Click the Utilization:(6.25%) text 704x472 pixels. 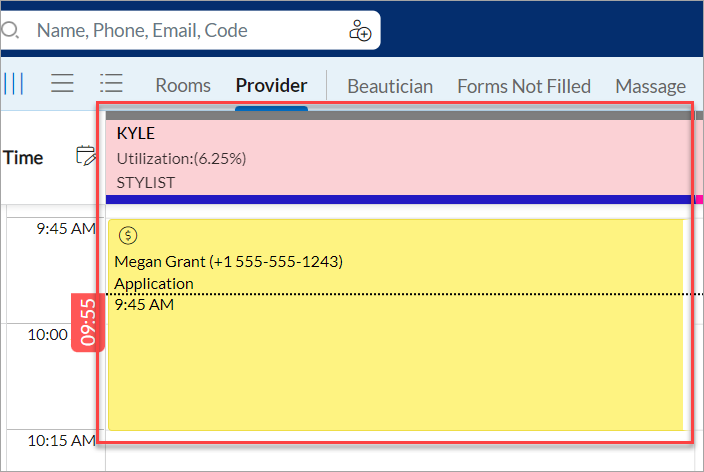(x=181, y=159)
